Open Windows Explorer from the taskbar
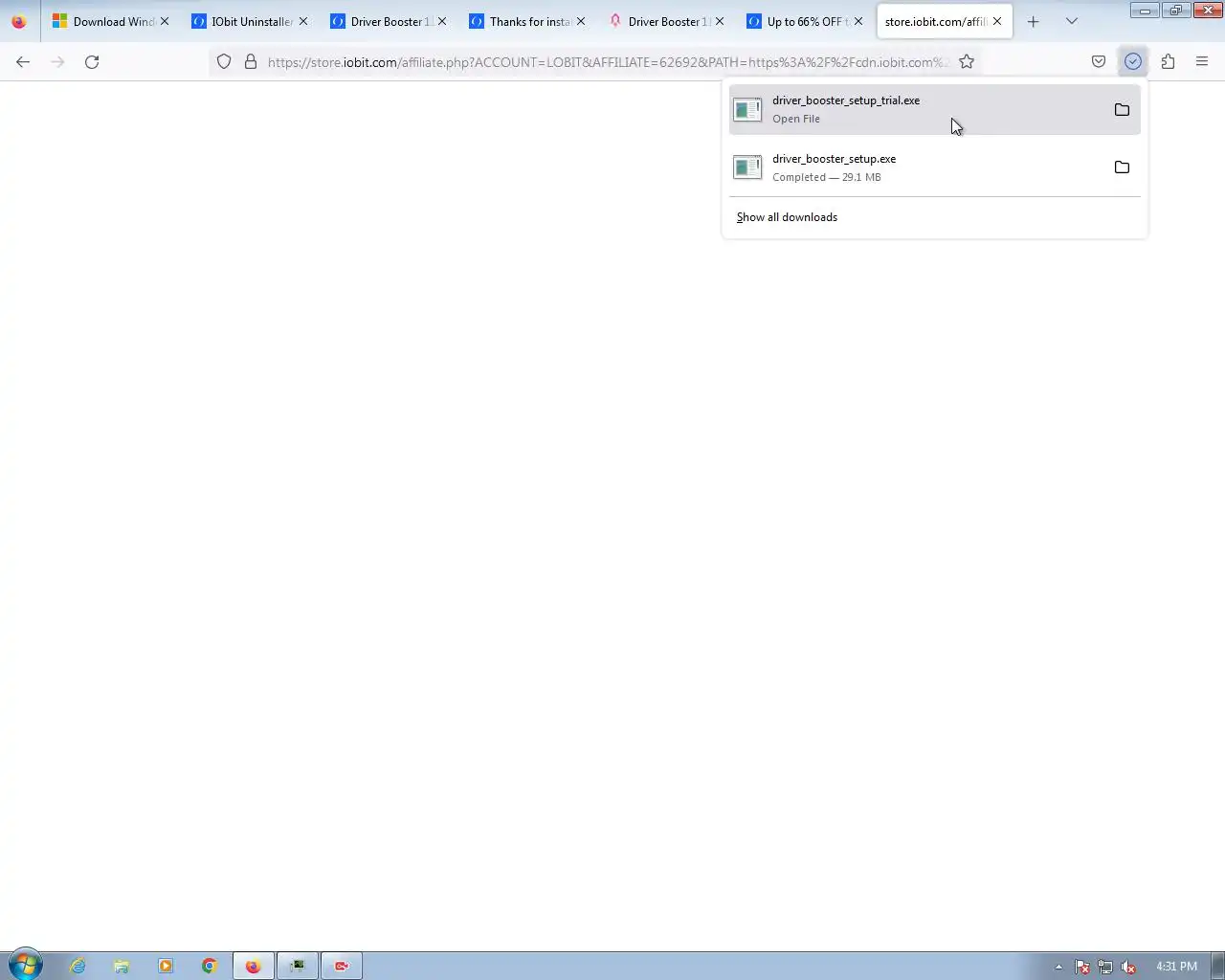Viewport: 1225px width, 980px height. [x=122, y=966]
